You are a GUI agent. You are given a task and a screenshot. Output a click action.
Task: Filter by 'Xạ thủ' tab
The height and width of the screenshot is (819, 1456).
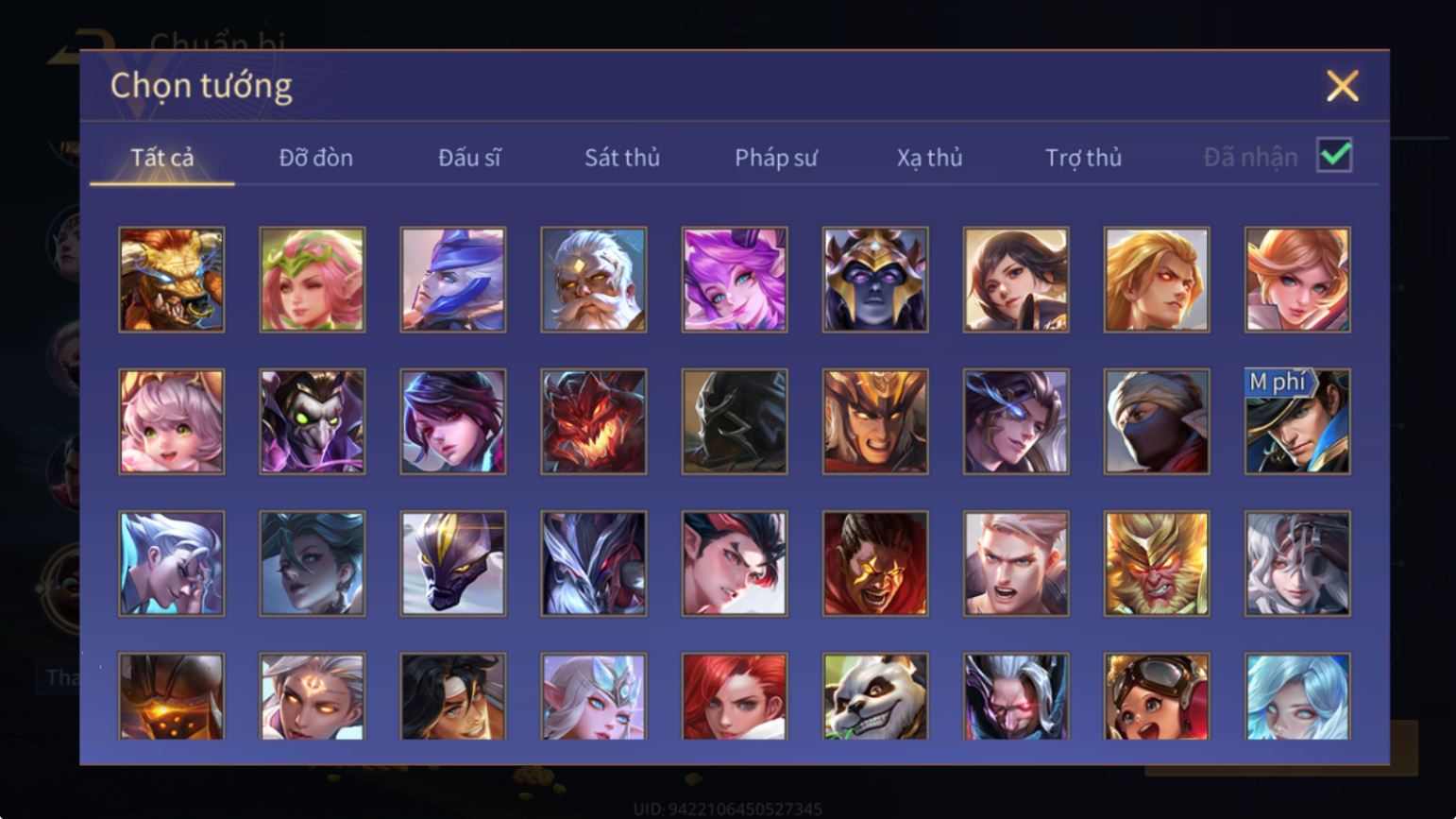[x=930, y=158]
